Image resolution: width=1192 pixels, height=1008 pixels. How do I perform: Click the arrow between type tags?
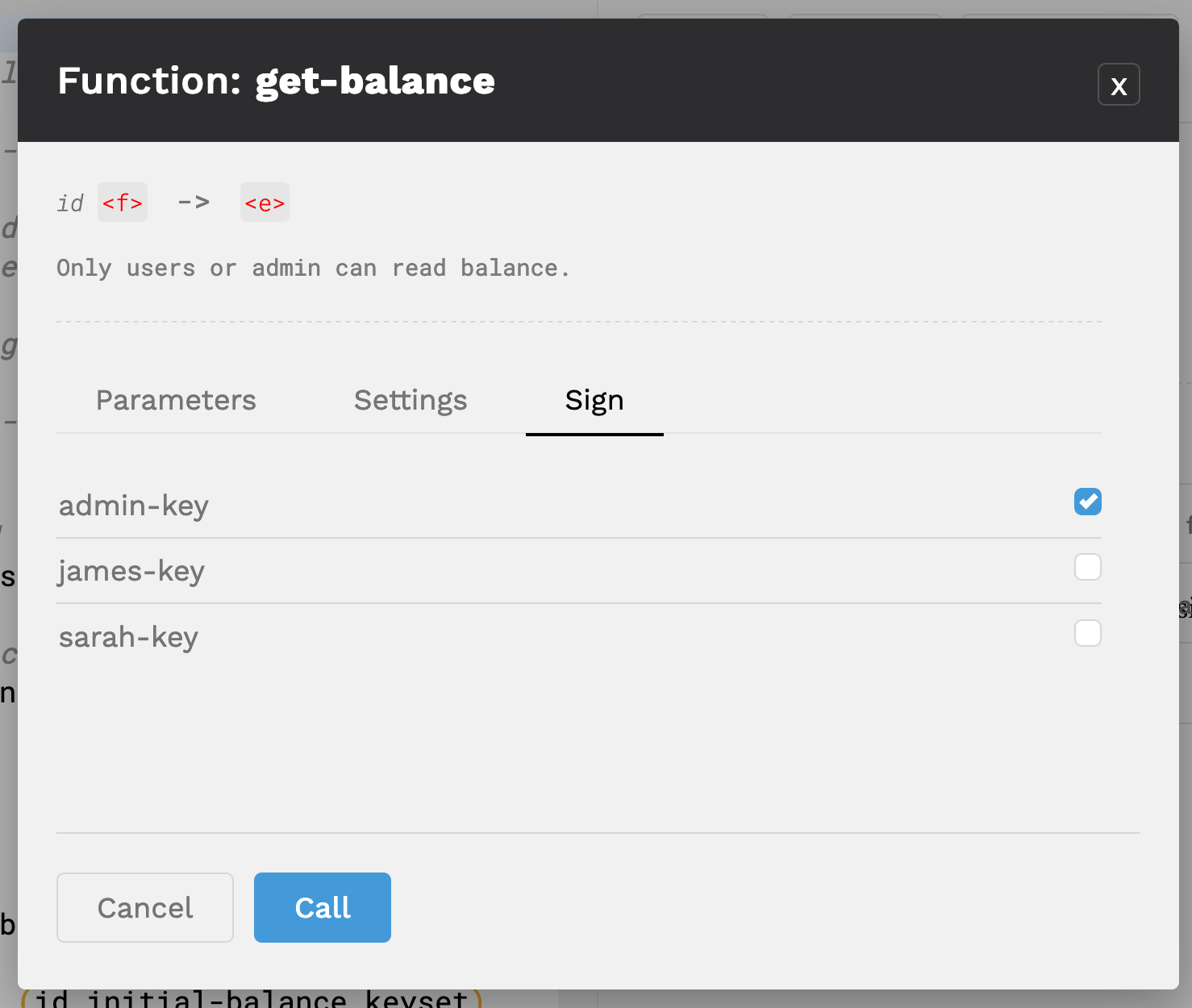click(x=194, y=202)
